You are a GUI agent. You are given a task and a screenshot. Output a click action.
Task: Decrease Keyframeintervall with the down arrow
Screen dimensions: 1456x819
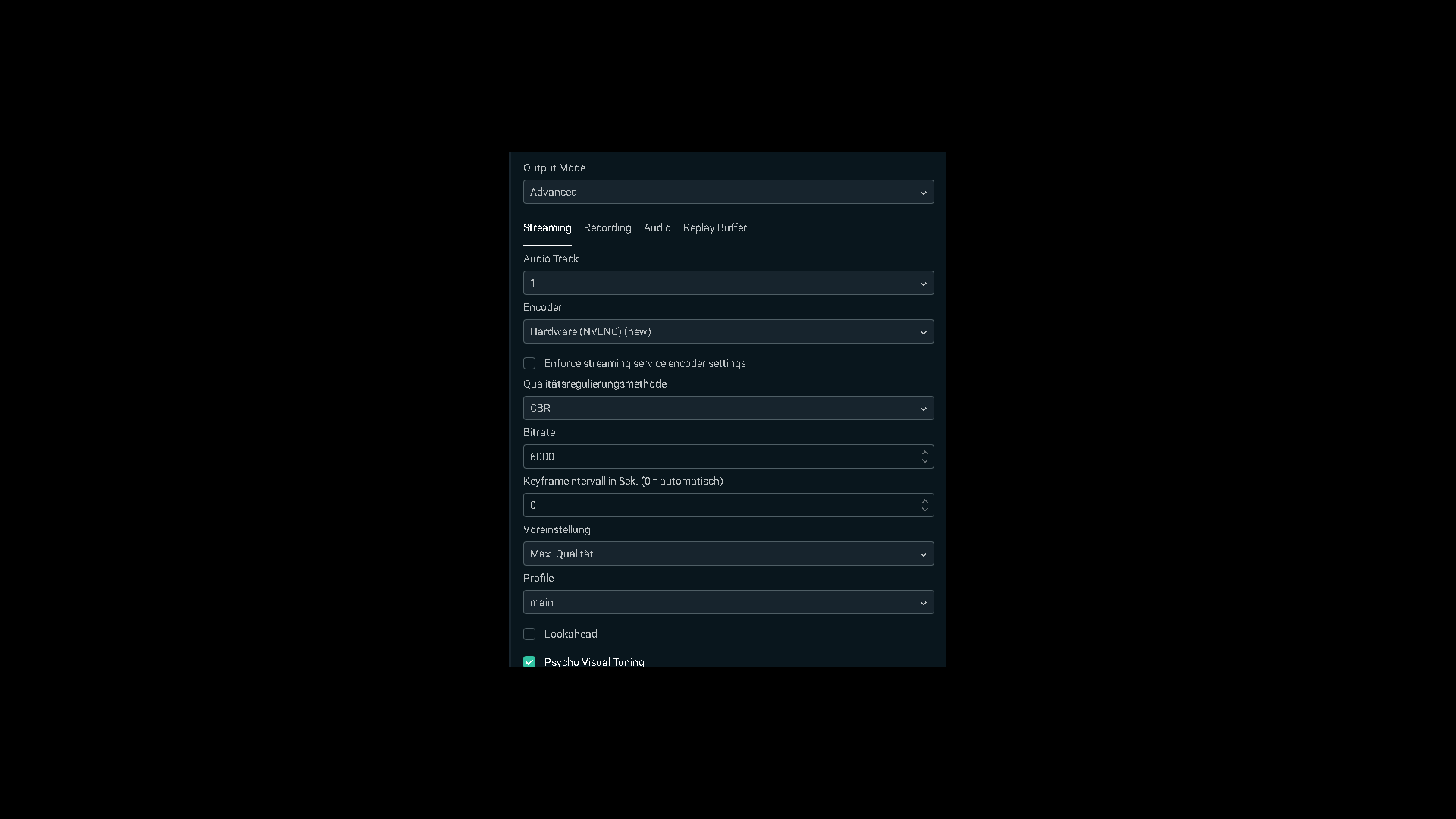(x=924, y=510)
